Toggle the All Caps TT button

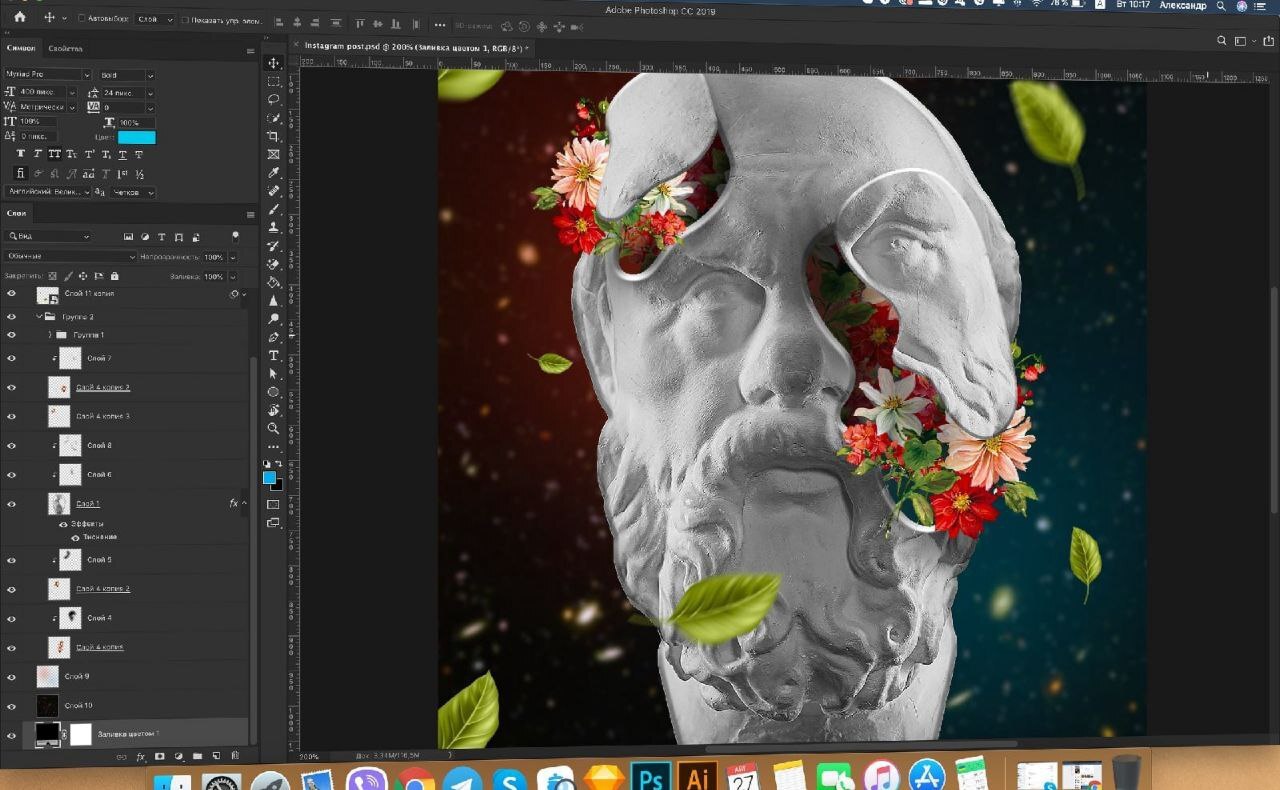click(54, 154)
